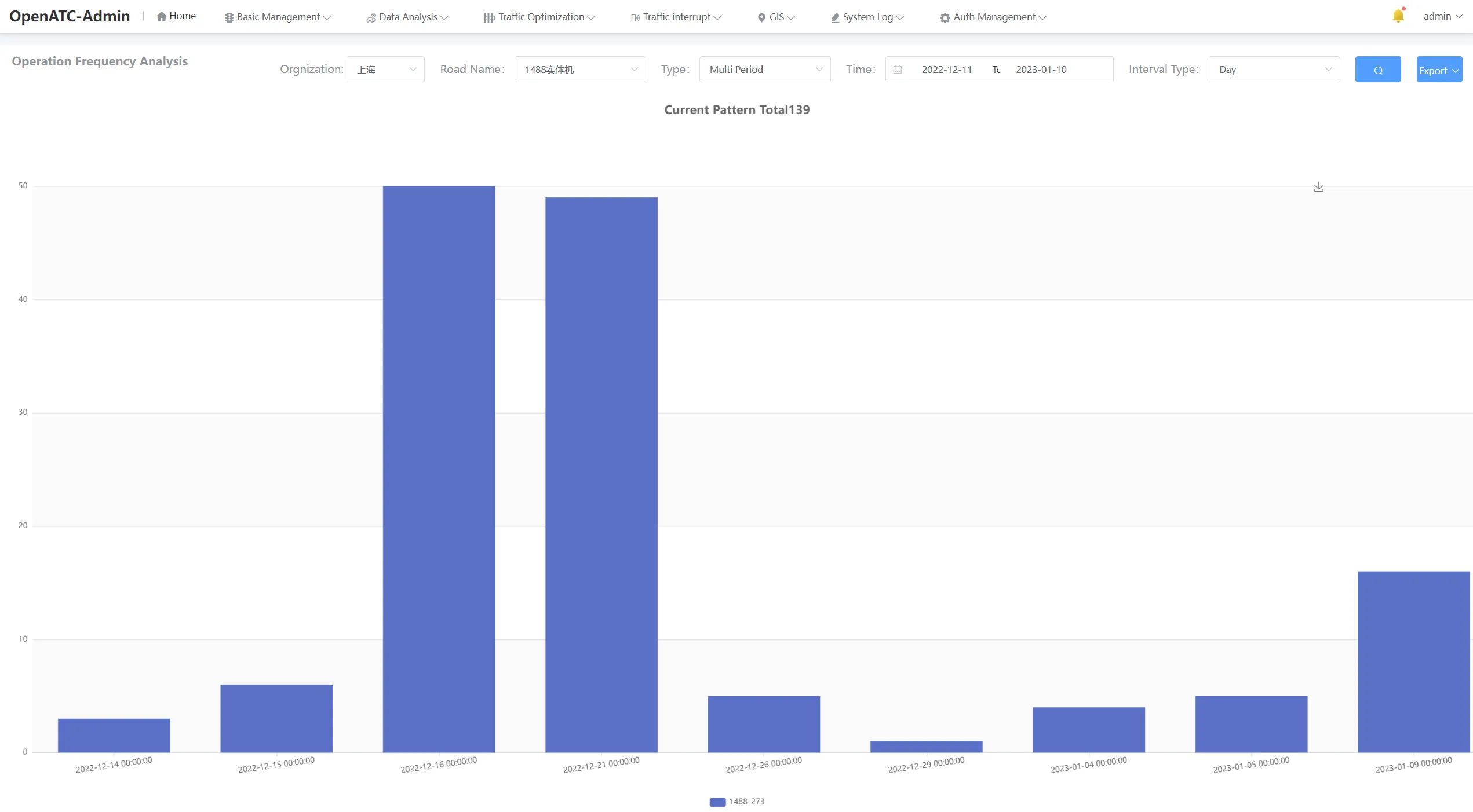Expand the Road Name selector

580,70
